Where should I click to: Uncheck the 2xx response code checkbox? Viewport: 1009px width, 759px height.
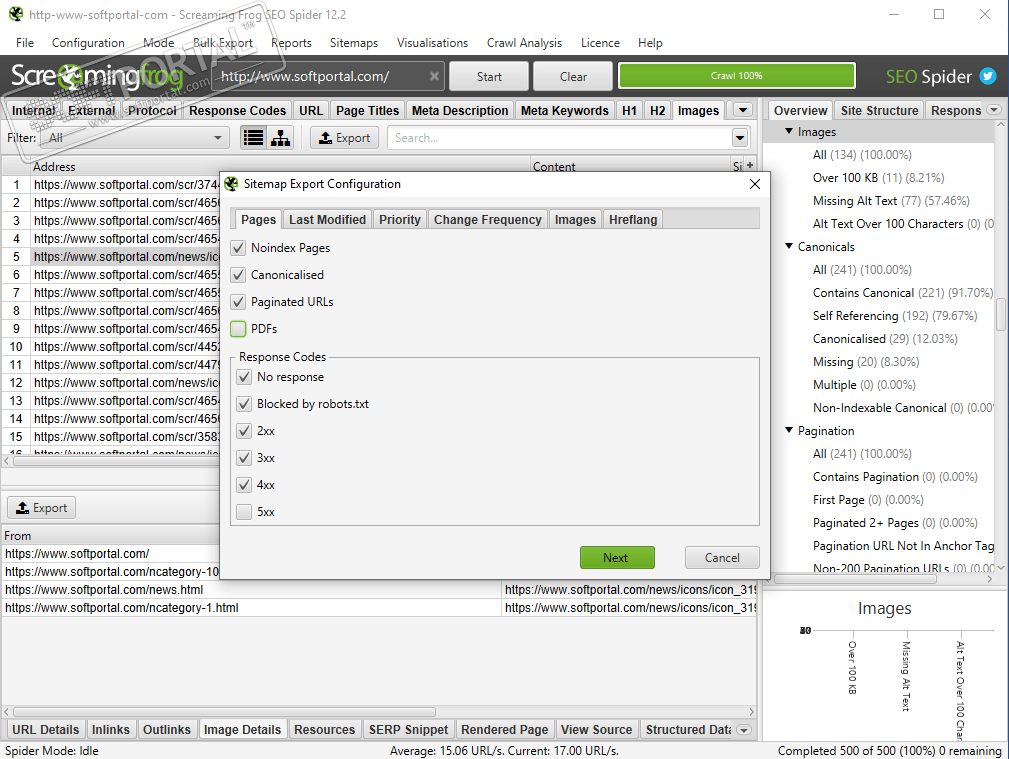(x=244, y=431)
